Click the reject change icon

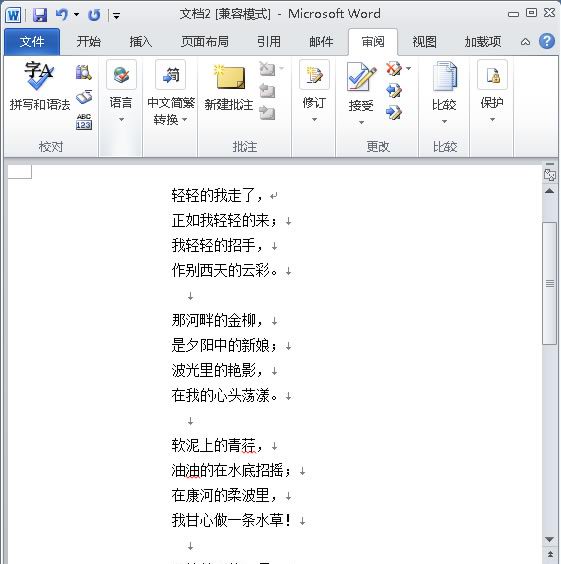pyautogui.click(x=393, y=68)
